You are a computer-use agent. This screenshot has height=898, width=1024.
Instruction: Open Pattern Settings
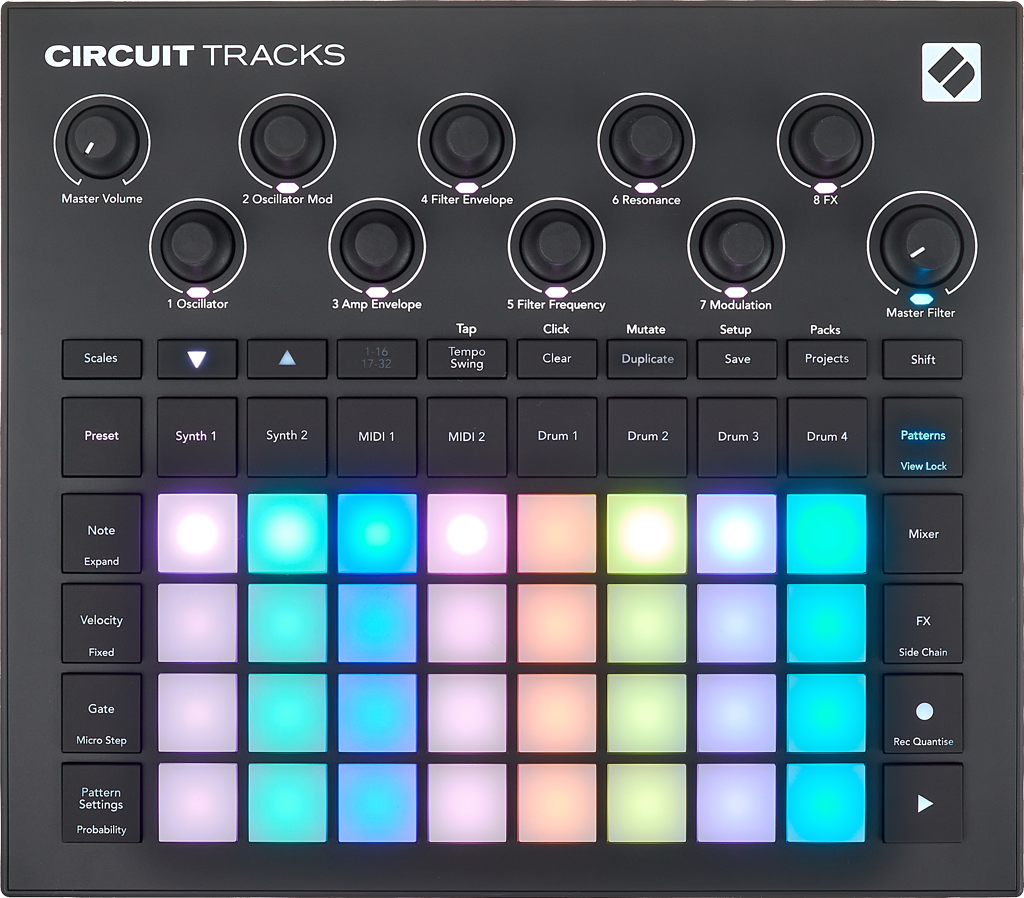[101, 803]
